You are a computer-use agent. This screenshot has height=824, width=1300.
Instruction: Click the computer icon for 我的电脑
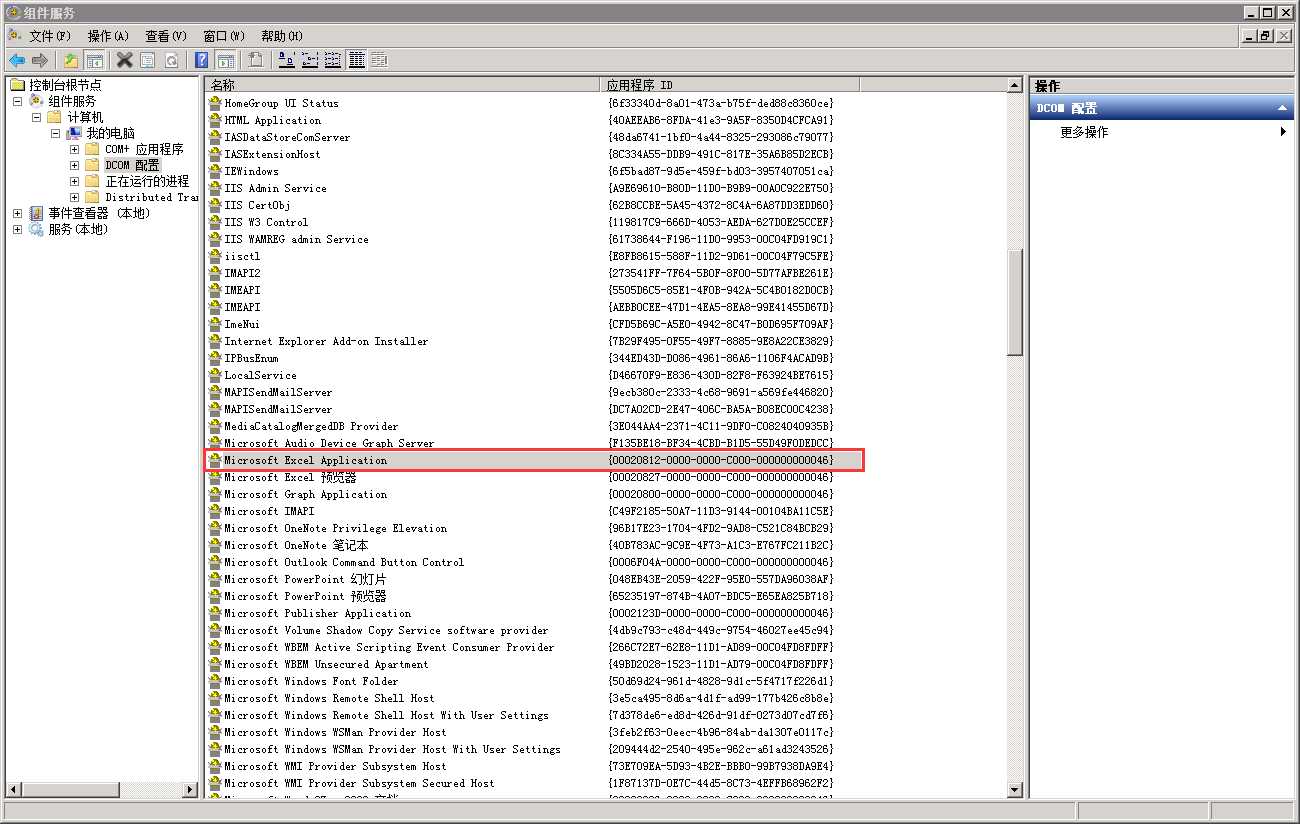[74, 133]
